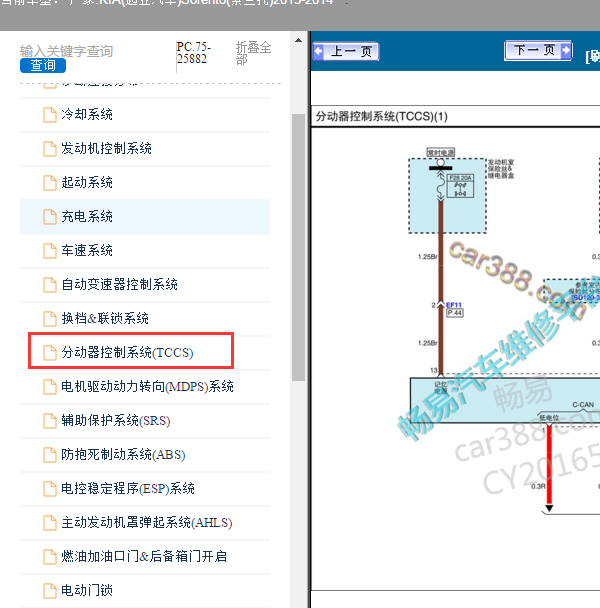The image size is (600, 608).
Task: Click document icon beside 燃油加油口门&后备箱门开启
Action: (50, 556)
